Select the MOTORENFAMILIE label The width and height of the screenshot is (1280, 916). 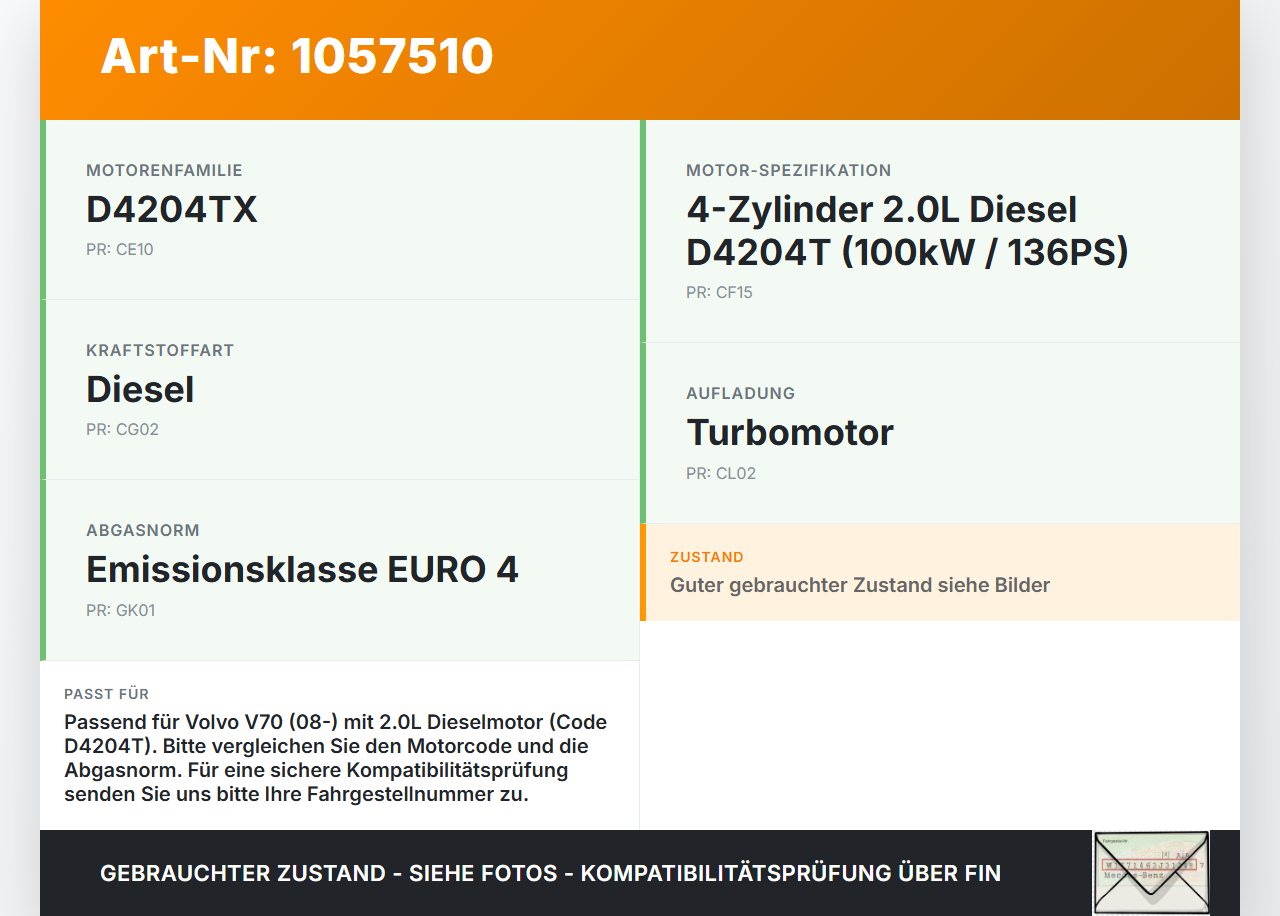point(164,171)
